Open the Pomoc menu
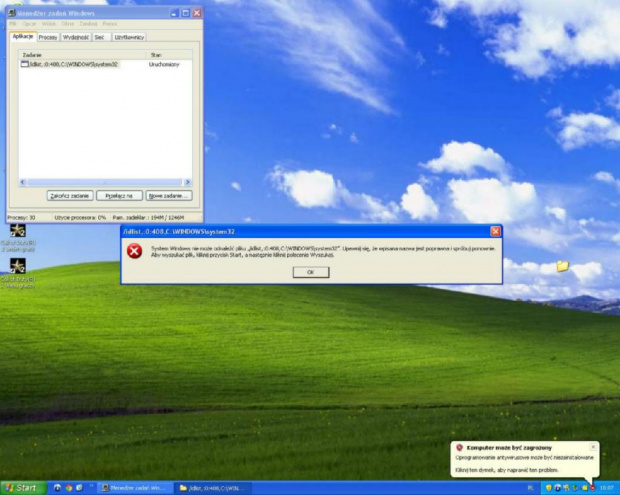Viewport: 620px width, 495px height. [110, 24]
